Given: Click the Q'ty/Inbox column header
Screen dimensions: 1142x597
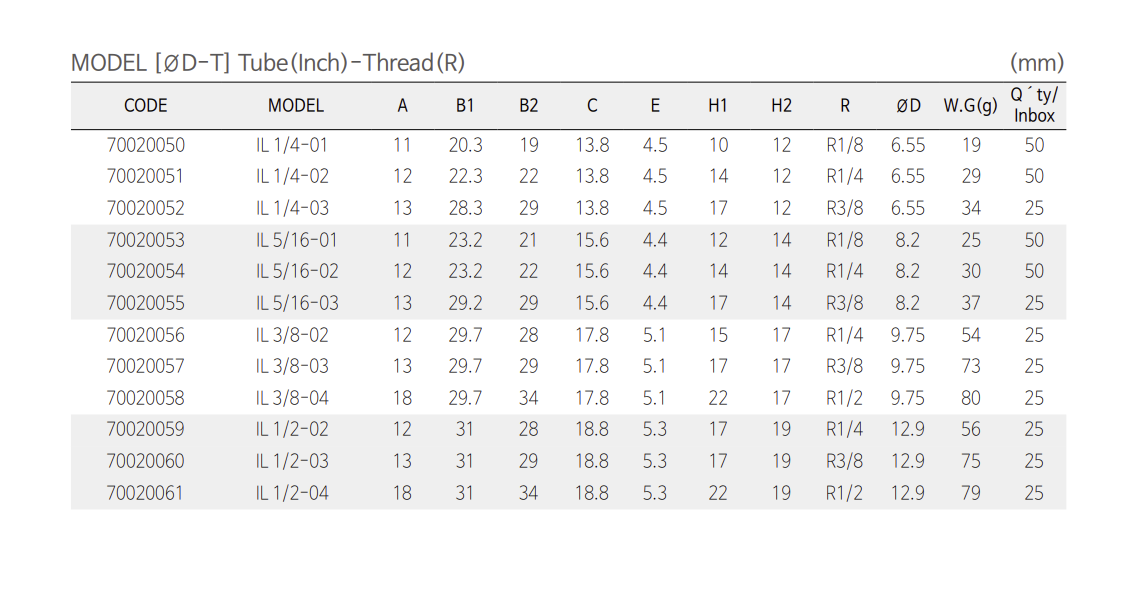Looking at the screenshot, I should (1034, 105).
